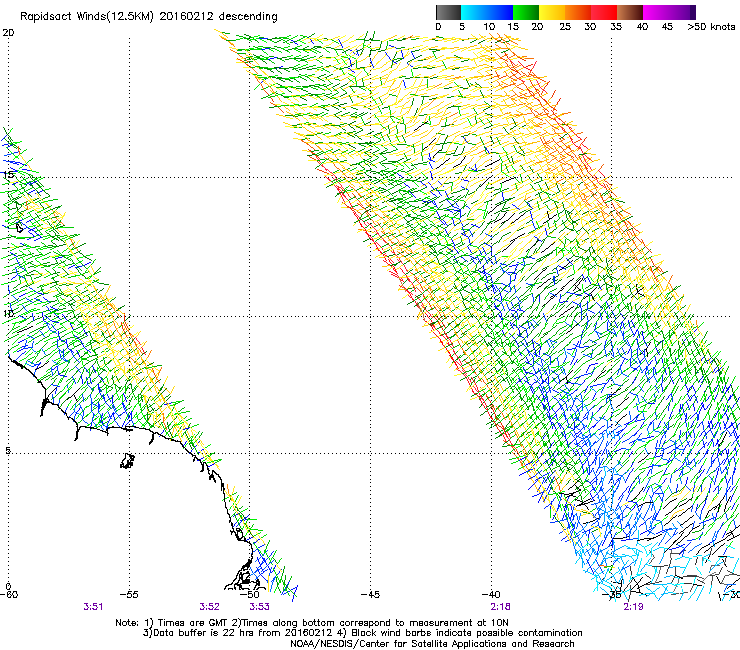Viewport: 740px width, 650px height.
Task: Pick the gray 0-5 knots legend color
Action: click(x=448, y=12)
